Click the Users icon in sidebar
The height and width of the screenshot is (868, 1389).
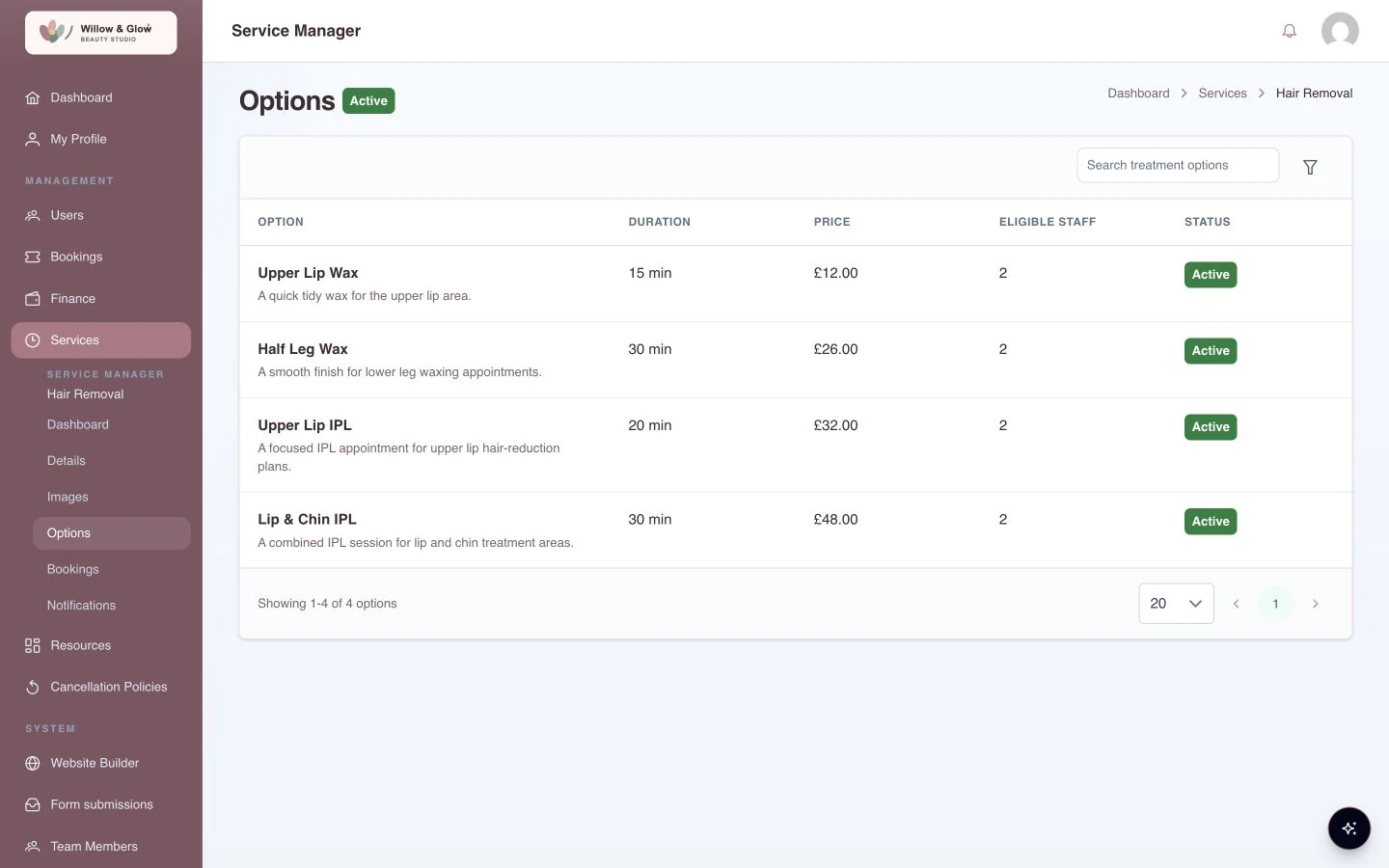click(33, 215)
